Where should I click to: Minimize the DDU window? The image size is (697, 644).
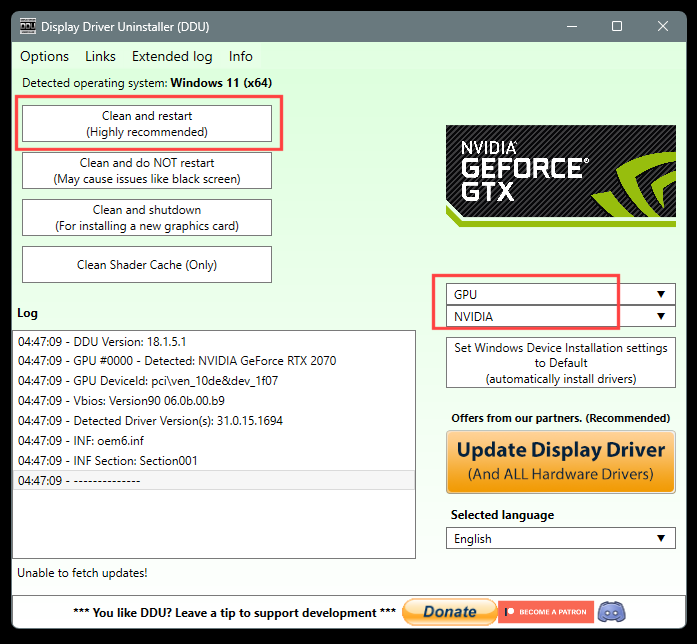tap(572, 26)
